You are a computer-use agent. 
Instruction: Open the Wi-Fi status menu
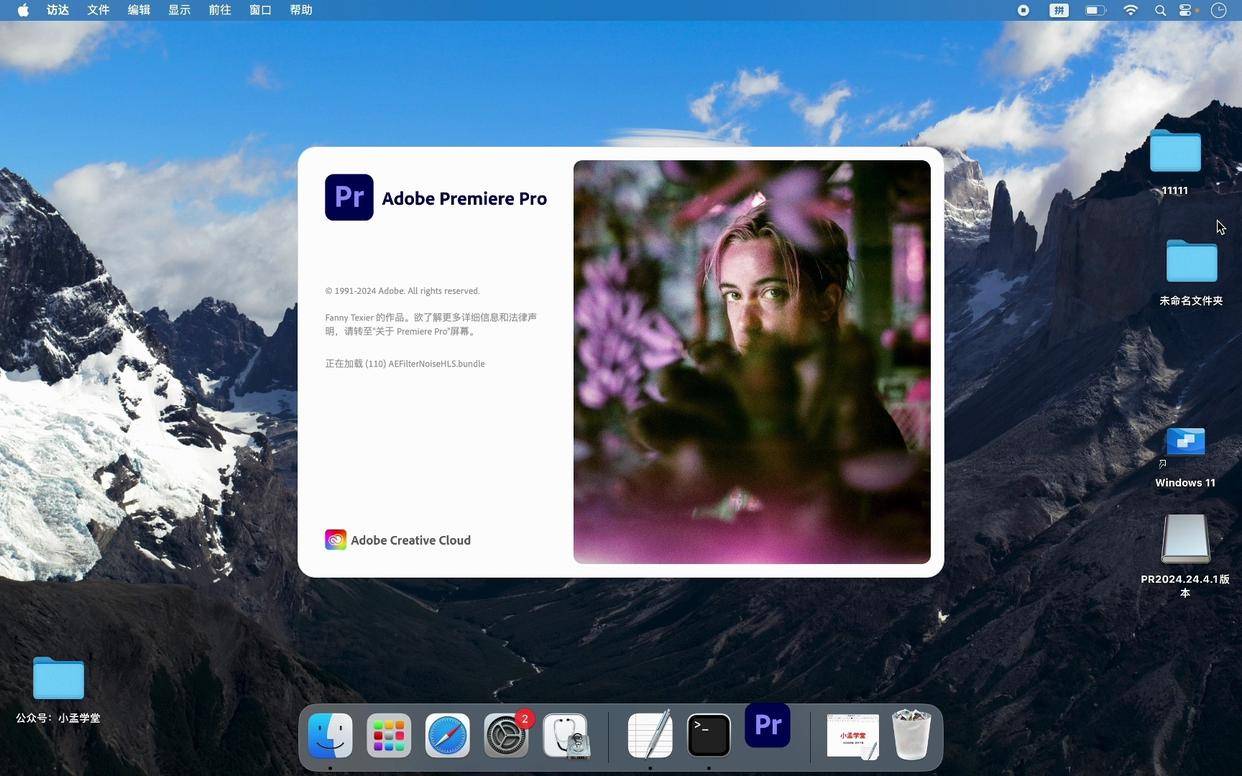1131,10
